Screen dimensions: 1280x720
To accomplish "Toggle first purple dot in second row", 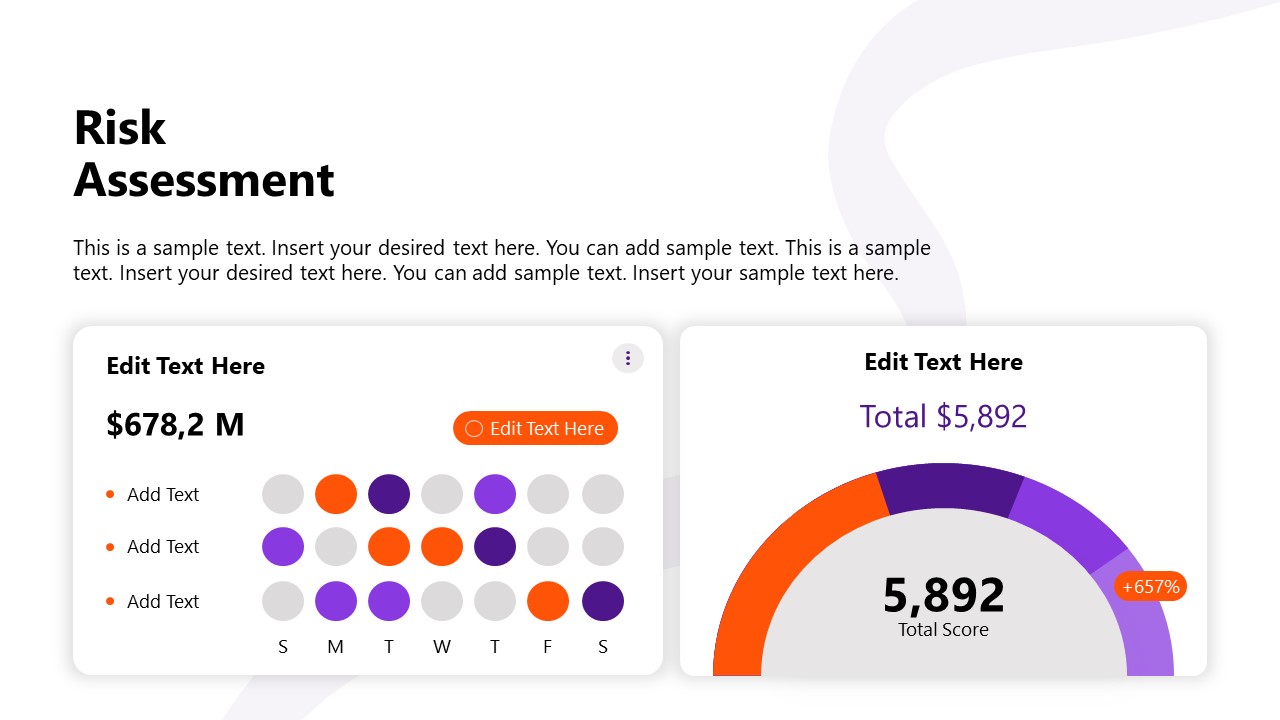I will tap(283, 547).
